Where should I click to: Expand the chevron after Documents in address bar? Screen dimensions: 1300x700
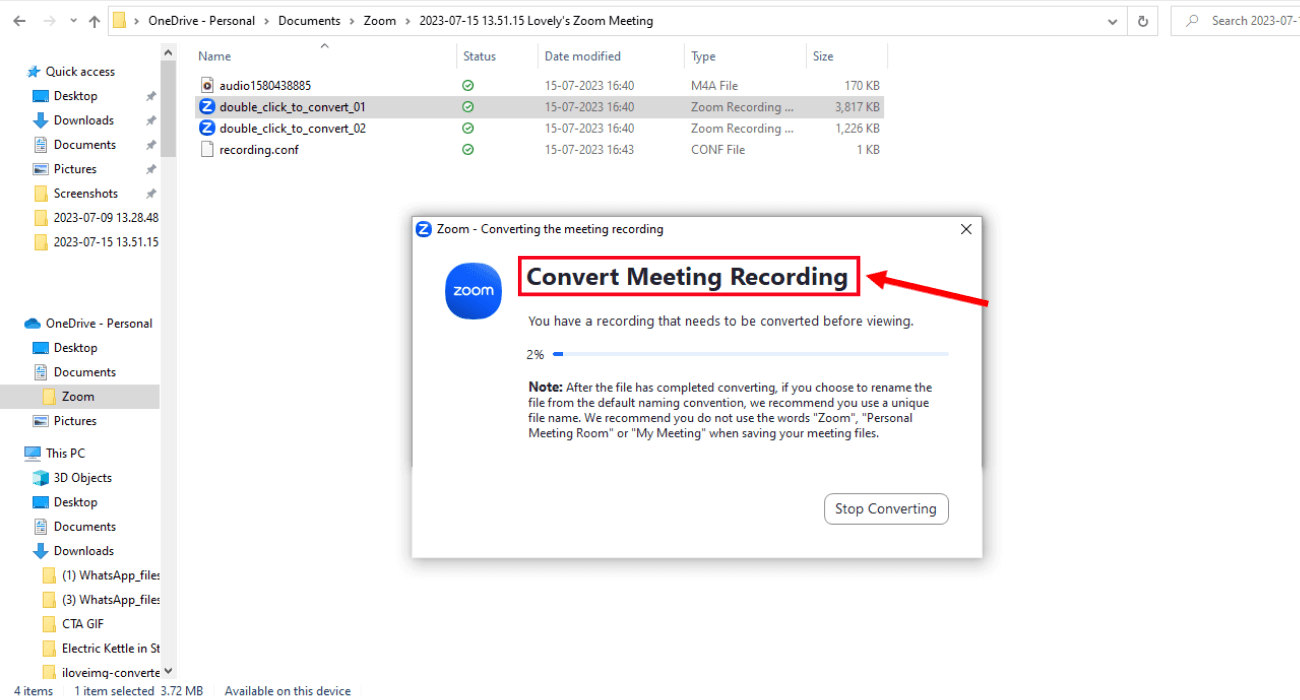pyautogui.click(x=352, y=21)
